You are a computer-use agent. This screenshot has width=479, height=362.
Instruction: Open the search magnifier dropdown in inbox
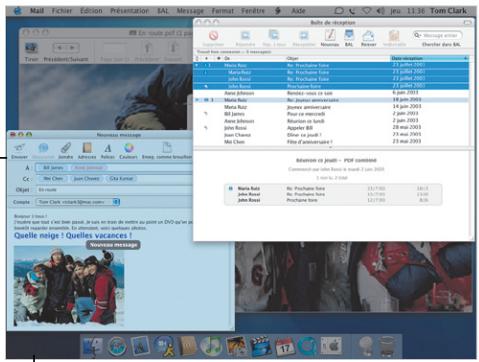point(417,35)
